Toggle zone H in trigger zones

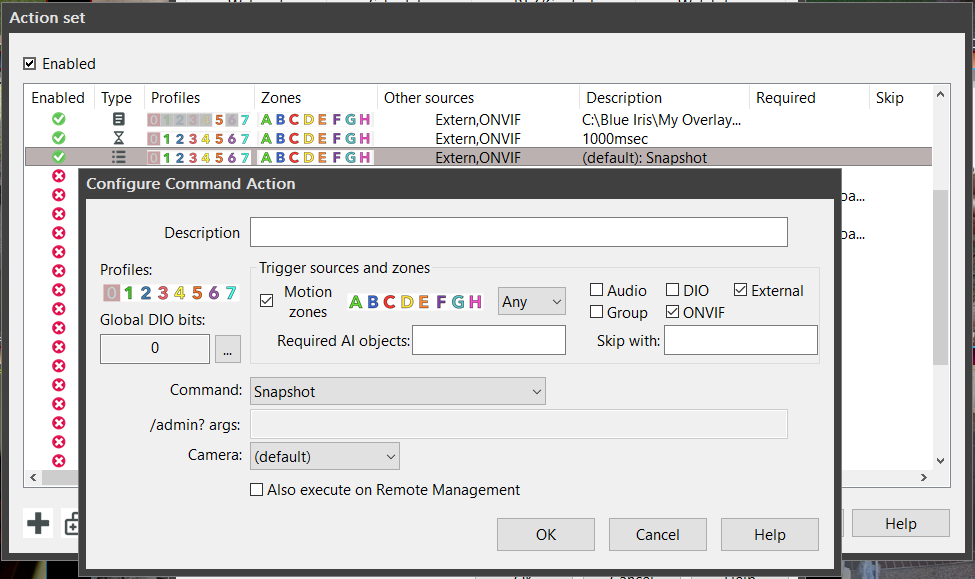[x=475, y=302]
